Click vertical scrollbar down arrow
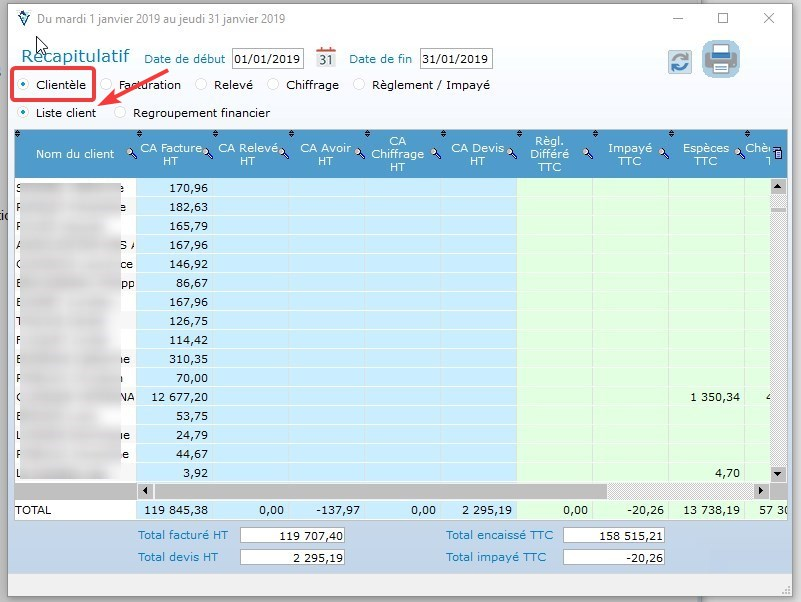This screenshot has width=801, height=602. pyautogui.click(x=778, y=474)
